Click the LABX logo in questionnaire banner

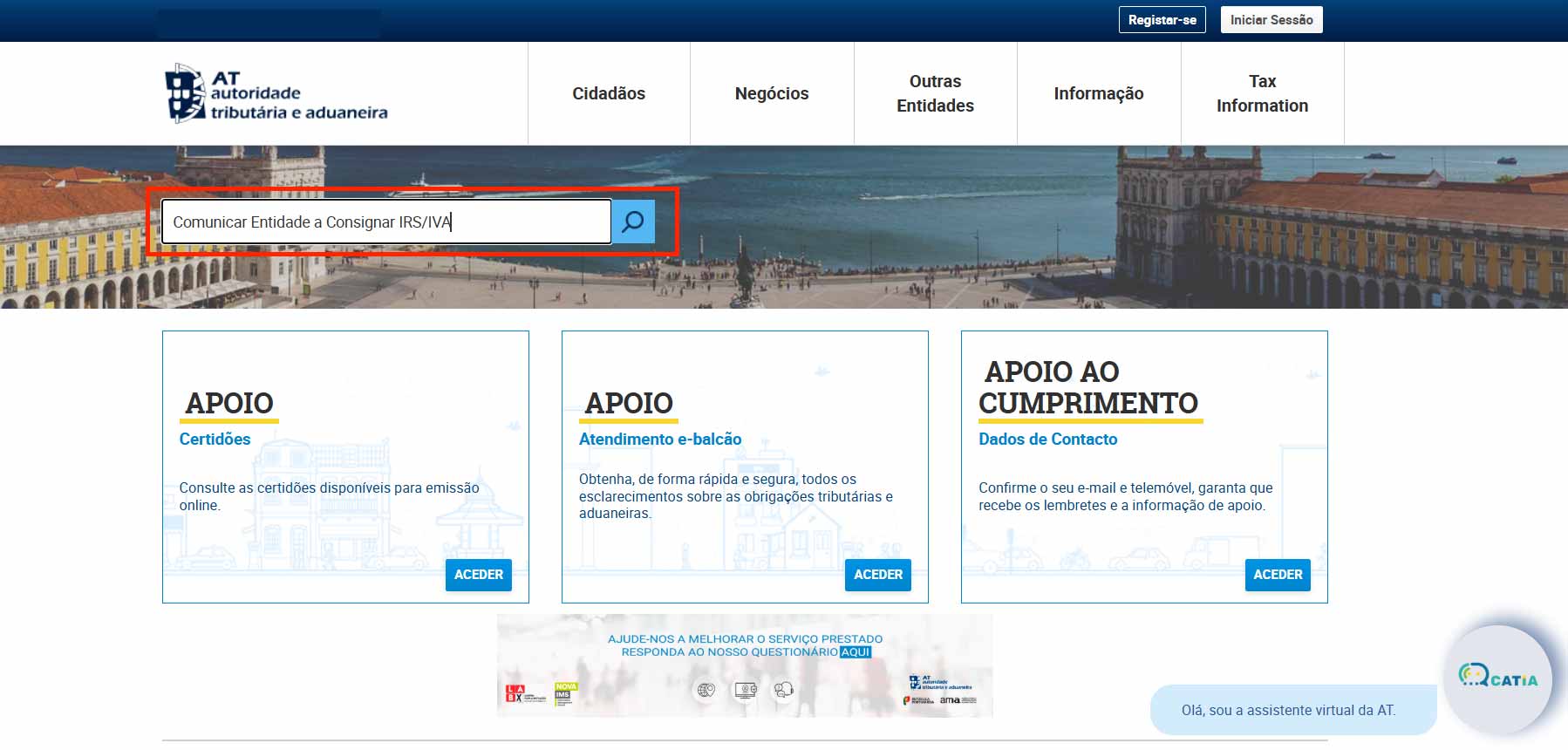[515, 694]
